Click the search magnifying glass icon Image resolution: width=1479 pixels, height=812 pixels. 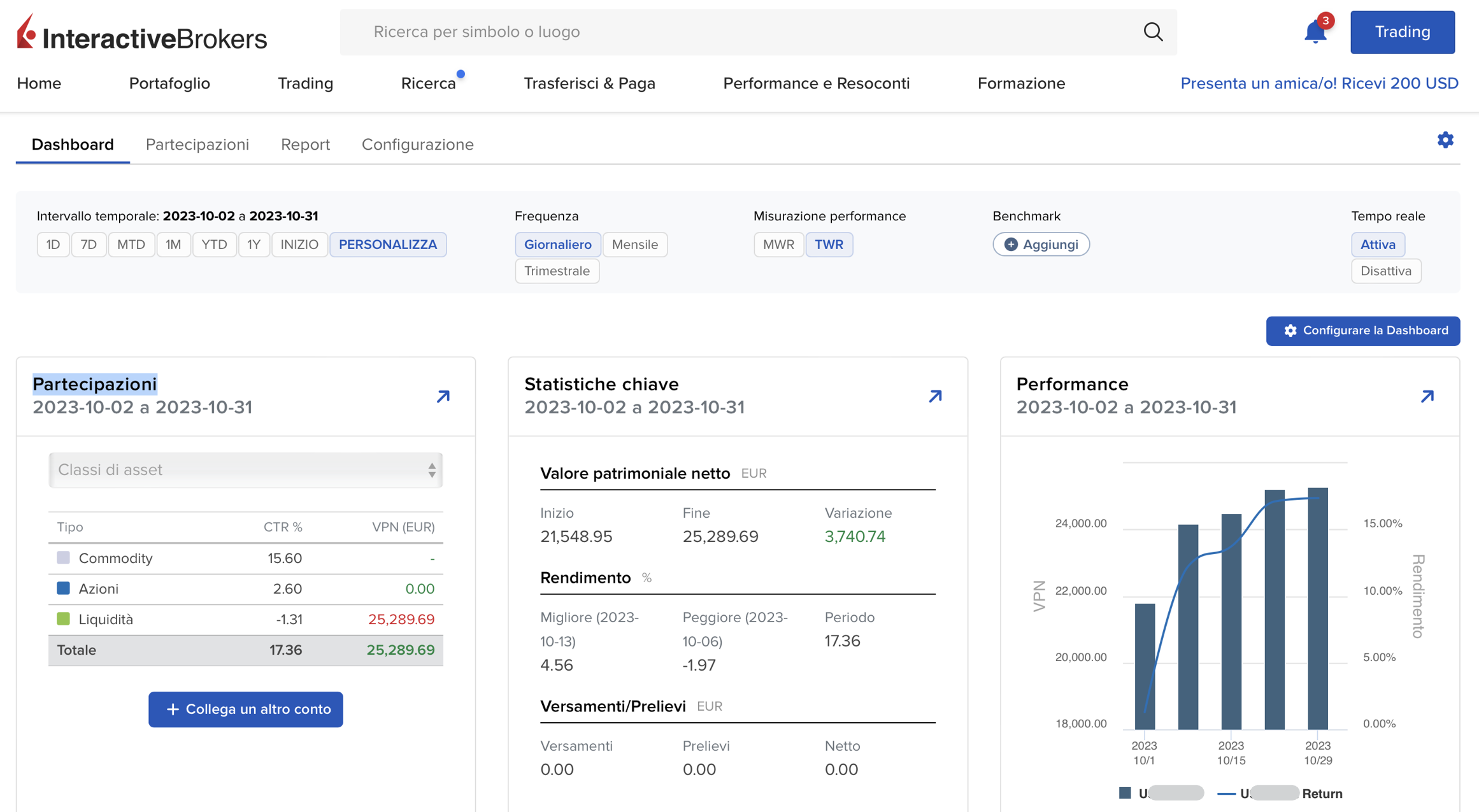tap(1153, 32)
